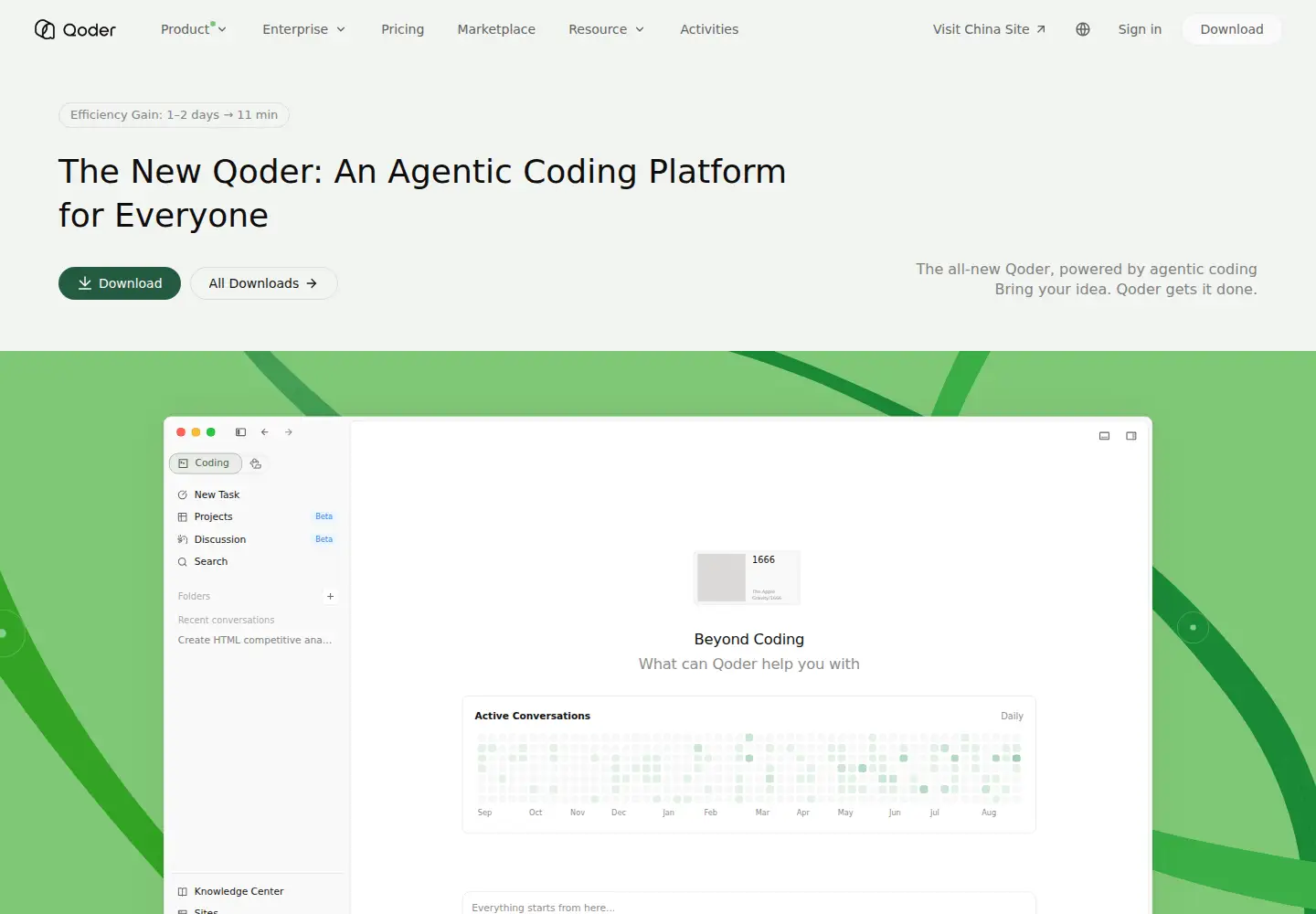Click the red close dot in the app preview
The height and width of the screenshot is (914, 1316).
tap(181, 432)
